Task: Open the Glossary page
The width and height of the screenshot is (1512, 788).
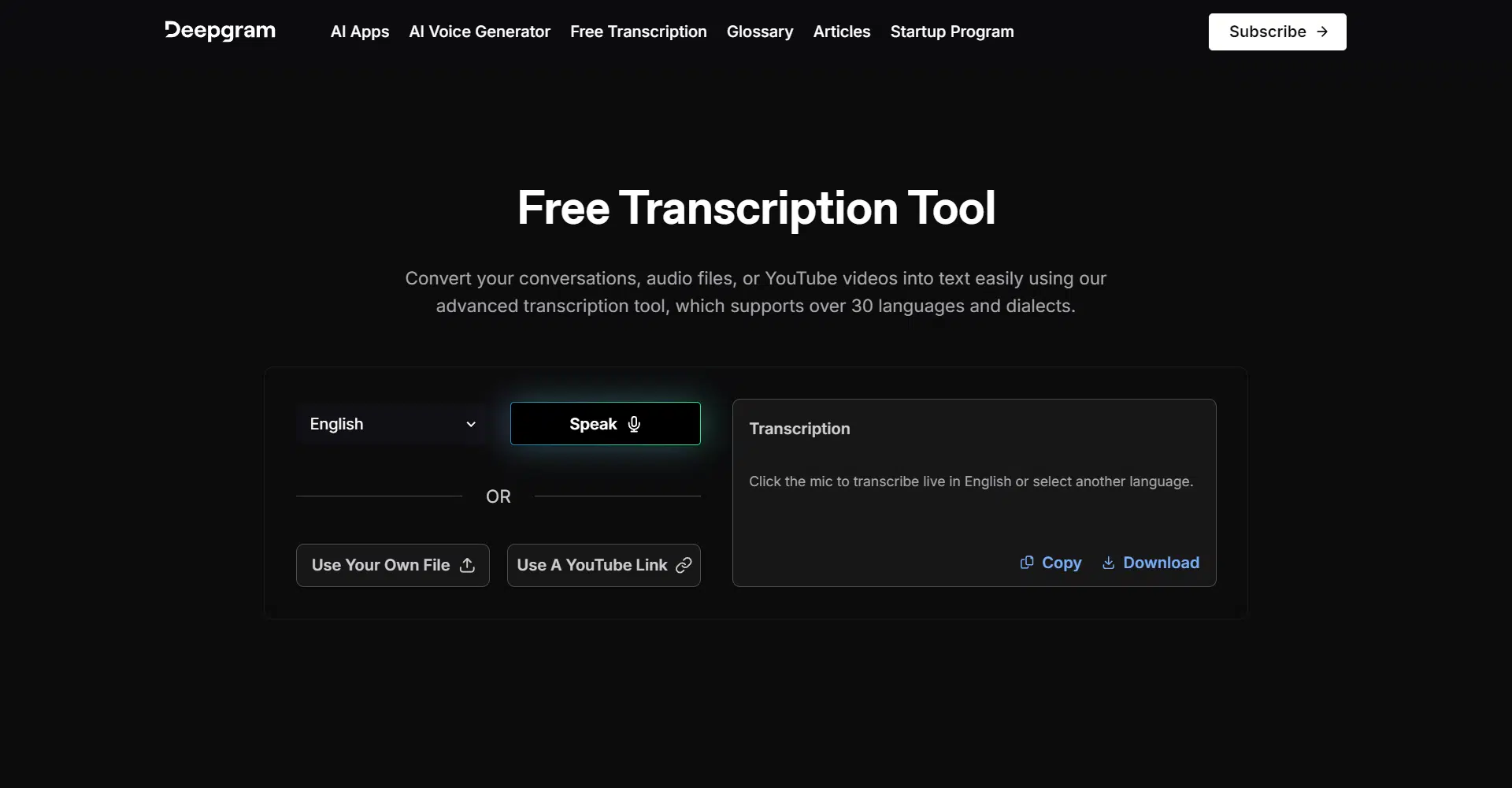Action: pyautogui.click(x=759, y=32)
